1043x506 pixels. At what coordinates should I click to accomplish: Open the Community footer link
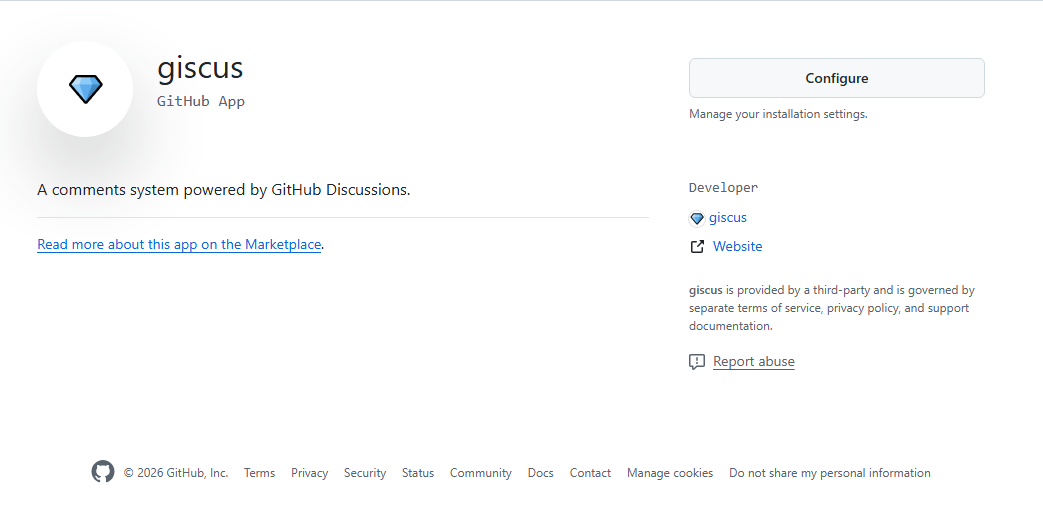[x=480, y=473]
